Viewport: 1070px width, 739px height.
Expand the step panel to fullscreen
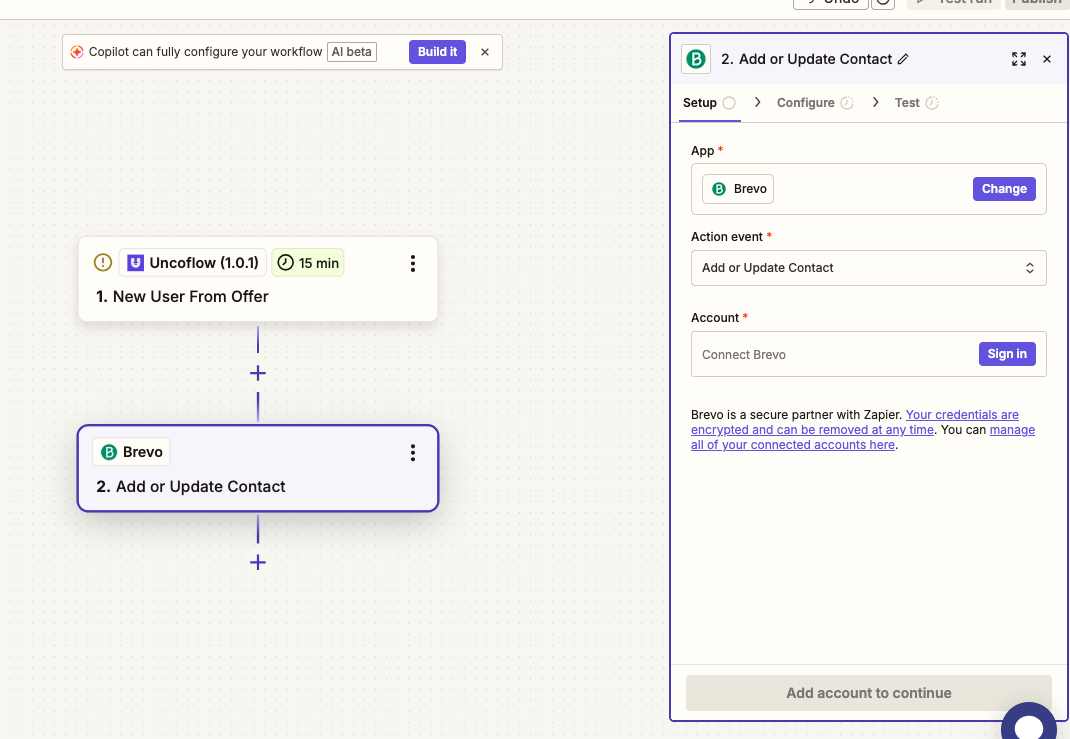(x=1019, y=59)
